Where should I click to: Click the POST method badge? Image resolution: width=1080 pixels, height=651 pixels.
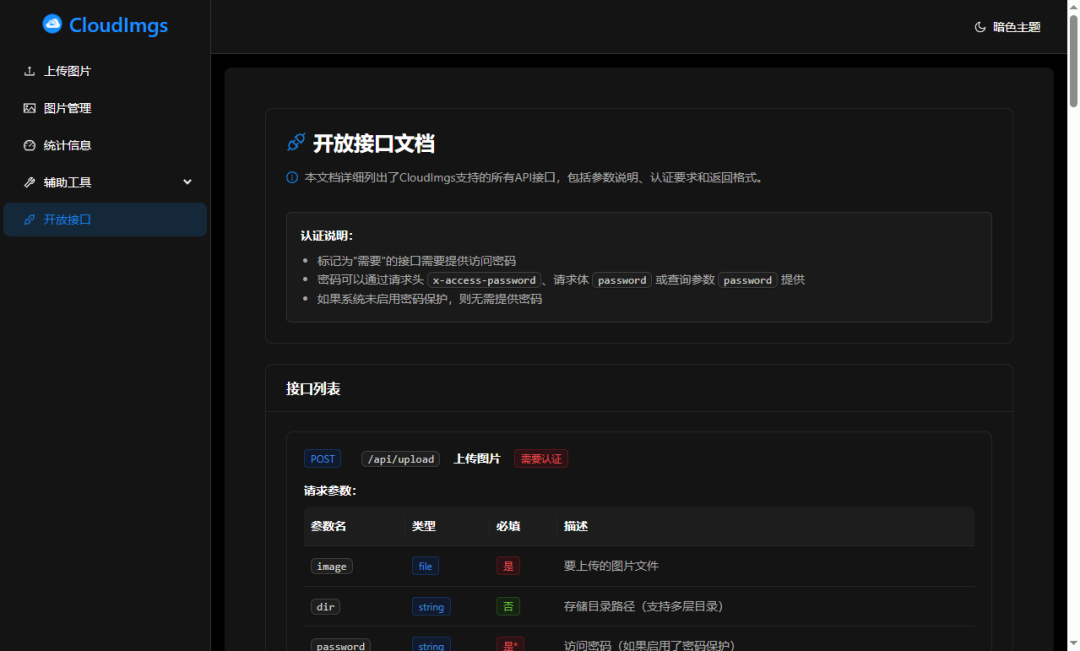[x=322, y=458]
